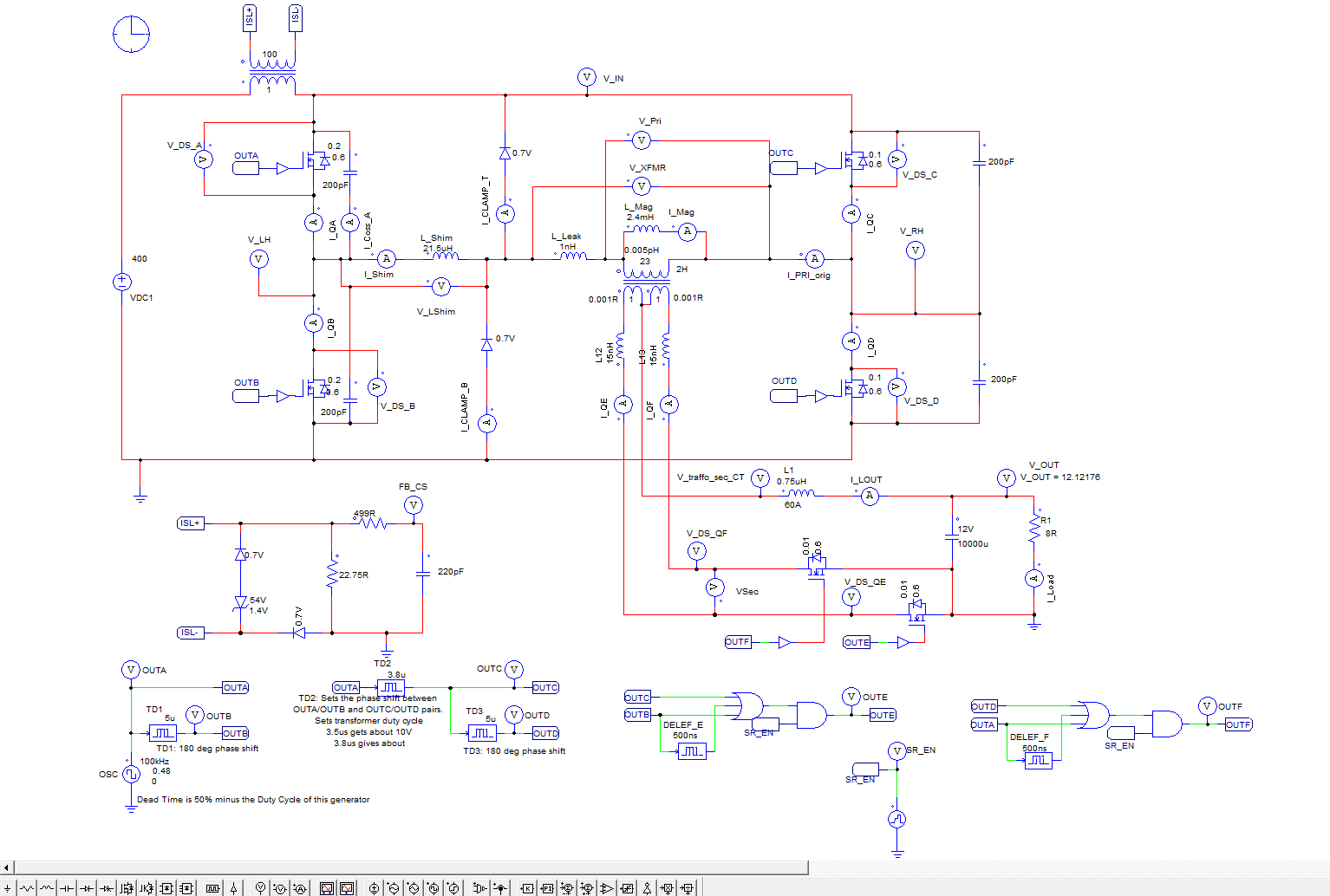Image resolution: width=1330 pixels, height=896 pixels.
Task: Pick the two-terminal voltmeter tool
Action: click(x=280, y=887)
